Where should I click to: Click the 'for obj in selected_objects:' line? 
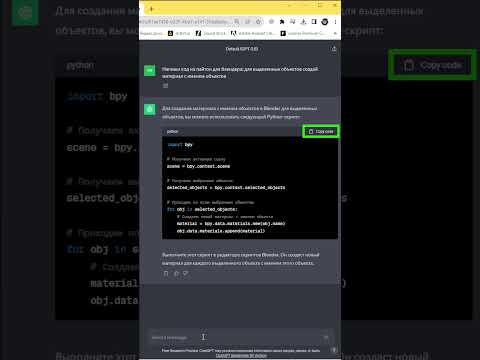(202, 209)
